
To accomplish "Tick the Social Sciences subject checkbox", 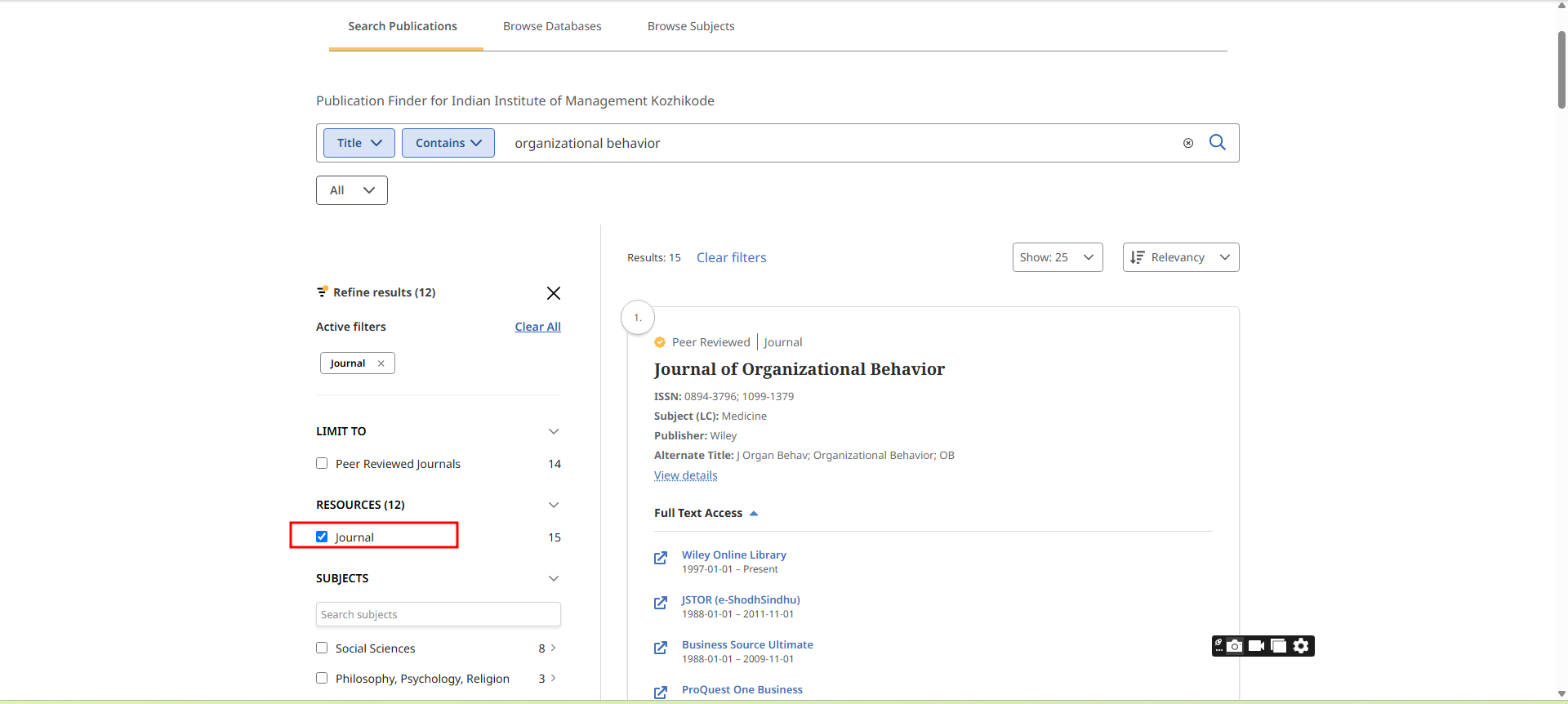I will (322, 648).
